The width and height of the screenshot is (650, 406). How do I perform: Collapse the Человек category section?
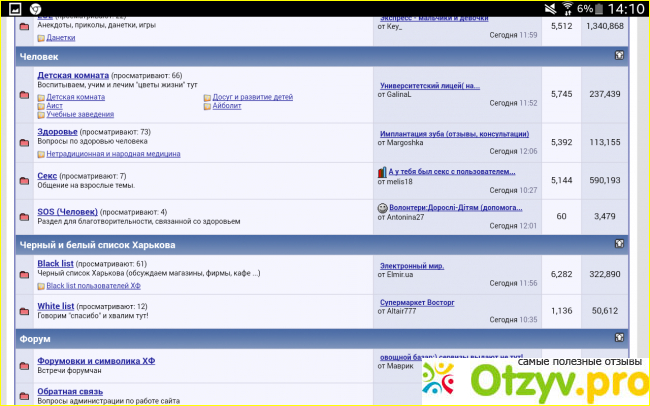pyautogui.click(x=620, y=57)
